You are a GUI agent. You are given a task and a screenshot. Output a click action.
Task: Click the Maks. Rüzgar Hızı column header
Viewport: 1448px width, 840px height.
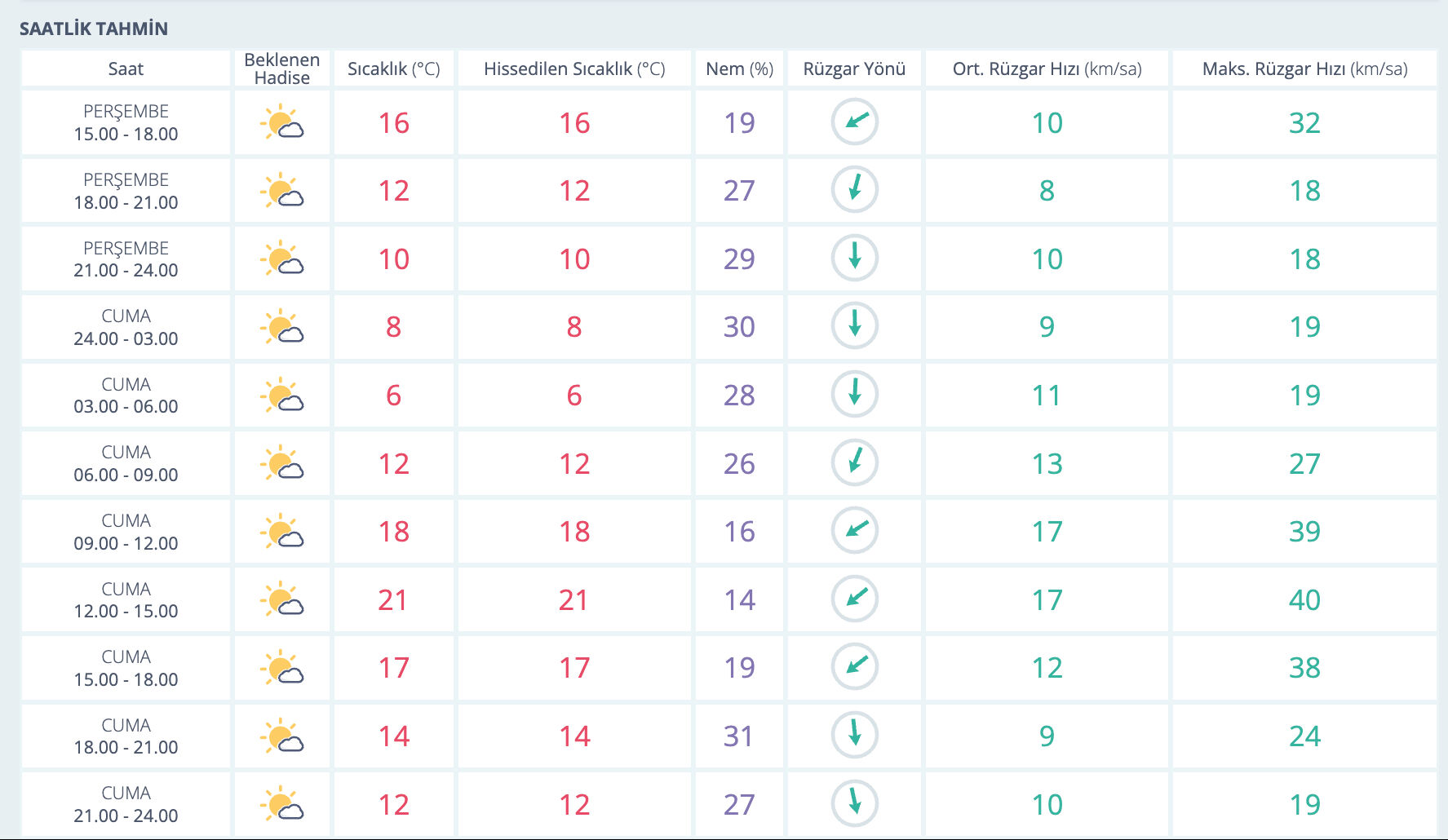point(1304,69)
